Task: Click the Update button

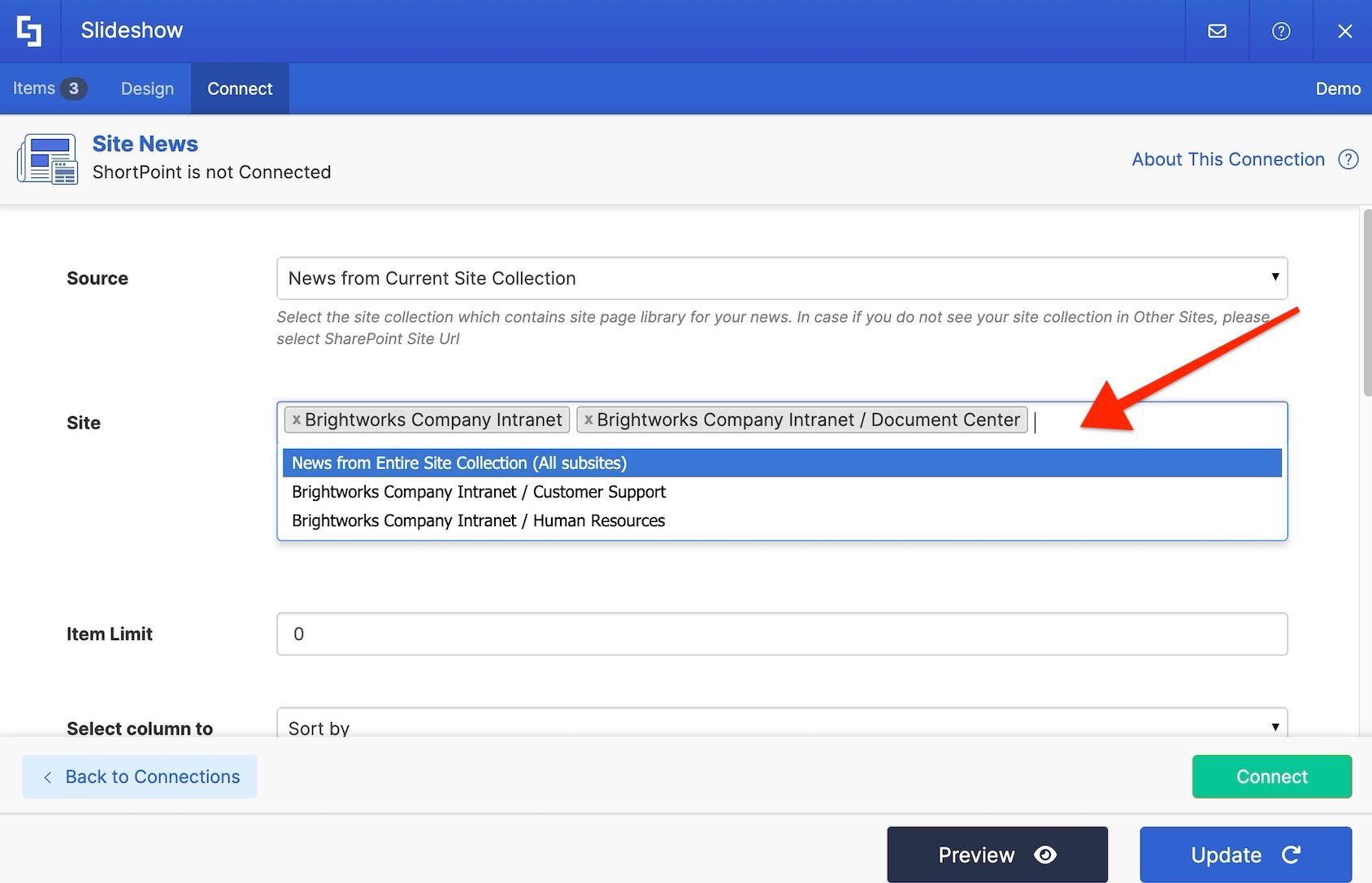Action: (1246, 855)
